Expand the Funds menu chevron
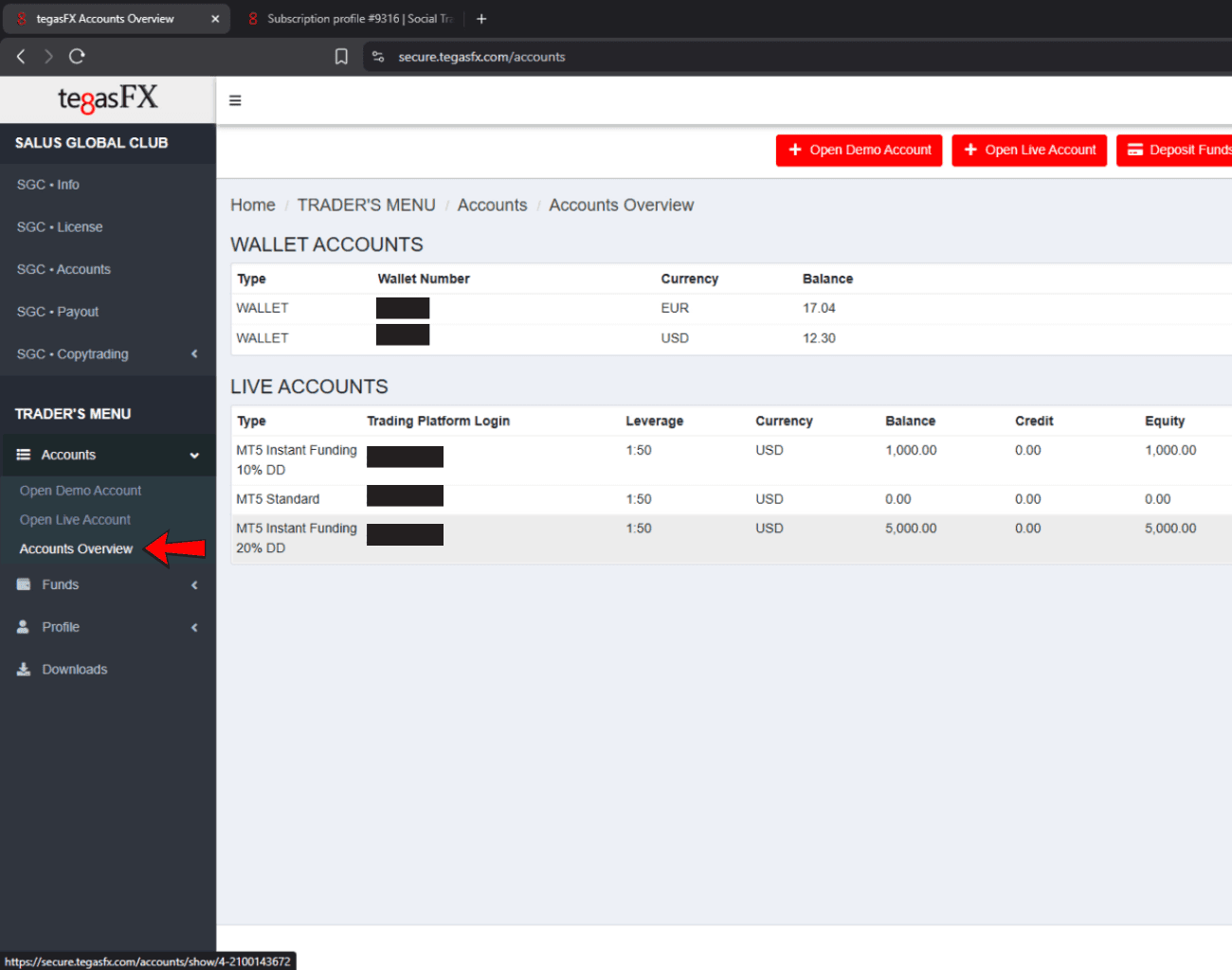This screenshot has width=1232, height=970. point(194,585)
